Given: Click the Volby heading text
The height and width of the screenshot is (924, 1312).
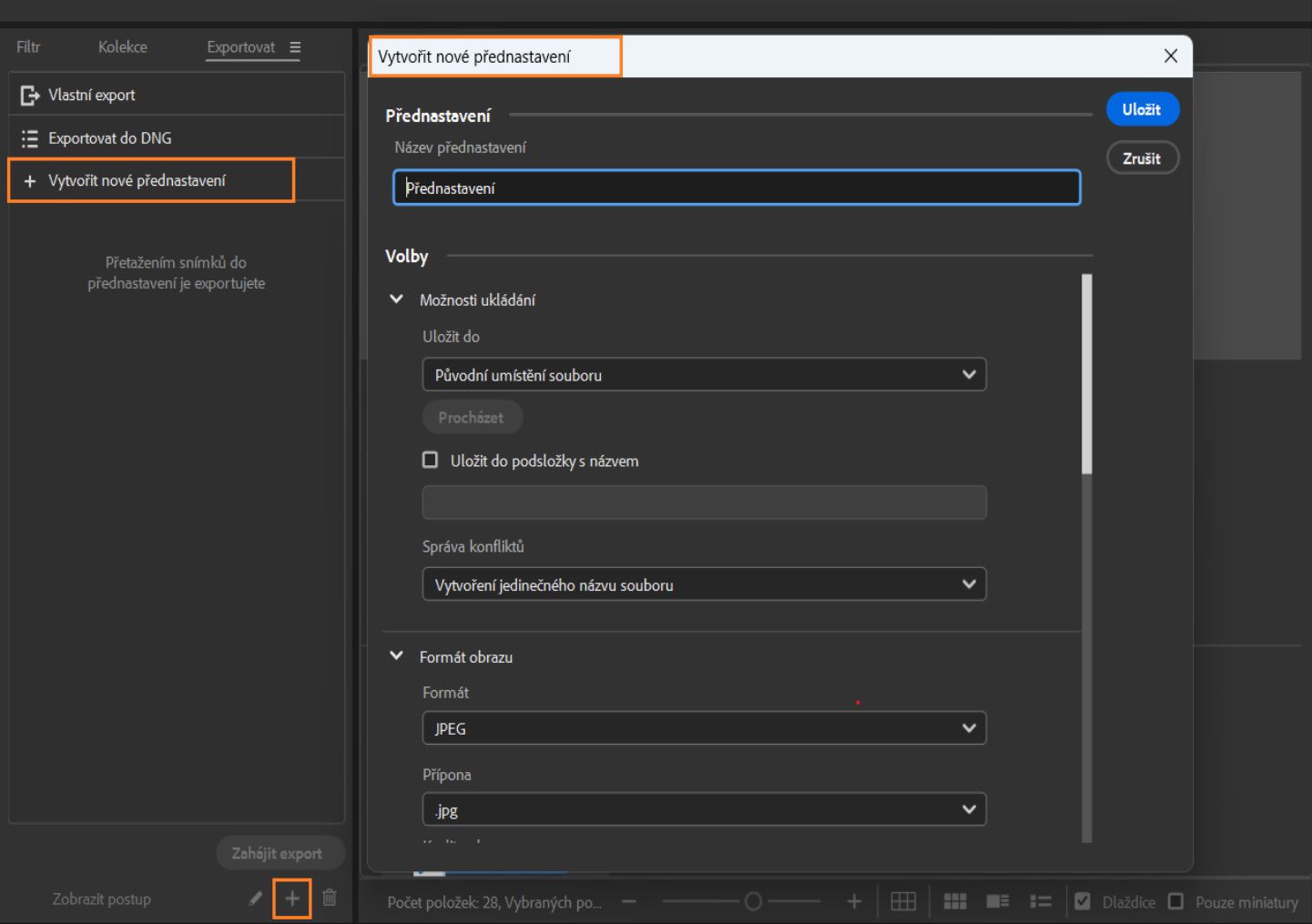Looking at the screenshot, I should [x=407, y=256].
